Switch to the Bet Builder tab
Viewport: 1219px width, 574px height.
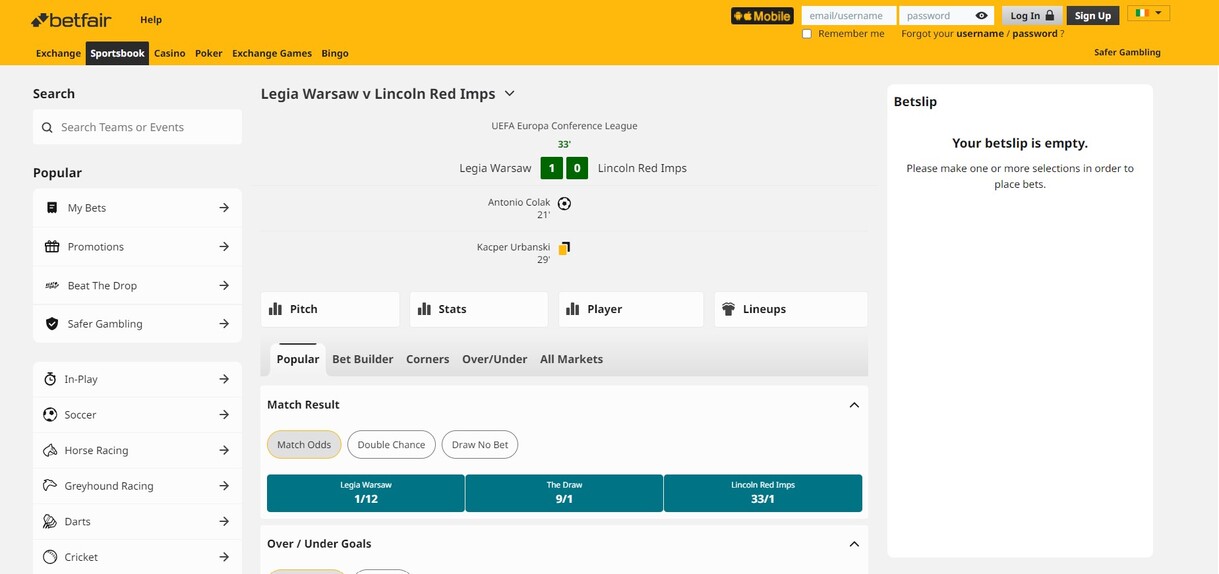click(x=363, y=359)
